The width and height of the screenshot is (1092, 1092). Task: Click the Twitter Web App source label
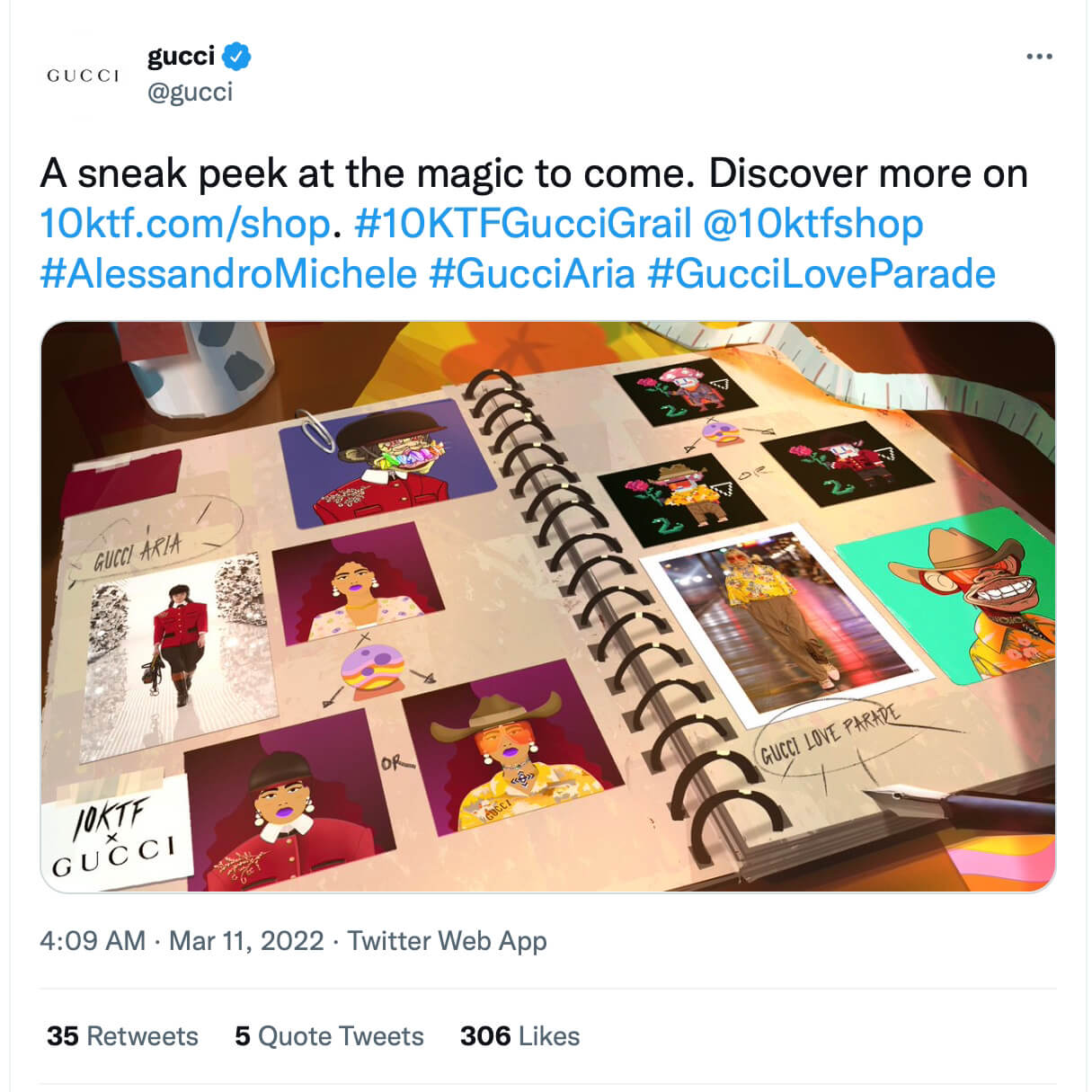(x=447, y=941)
